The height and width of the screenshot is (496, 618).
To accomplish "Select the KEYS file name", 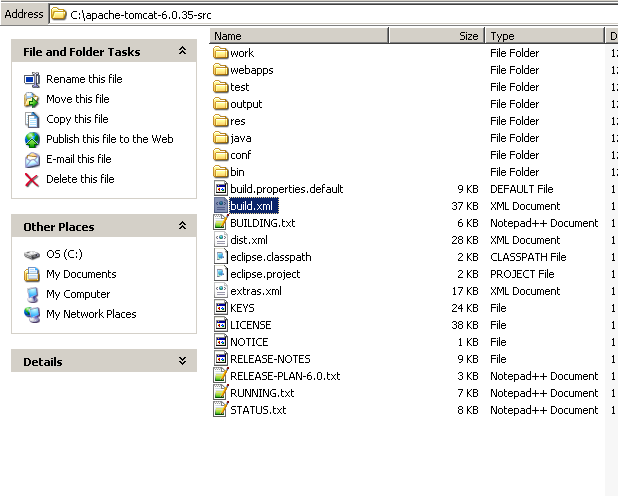I will 242,308.
